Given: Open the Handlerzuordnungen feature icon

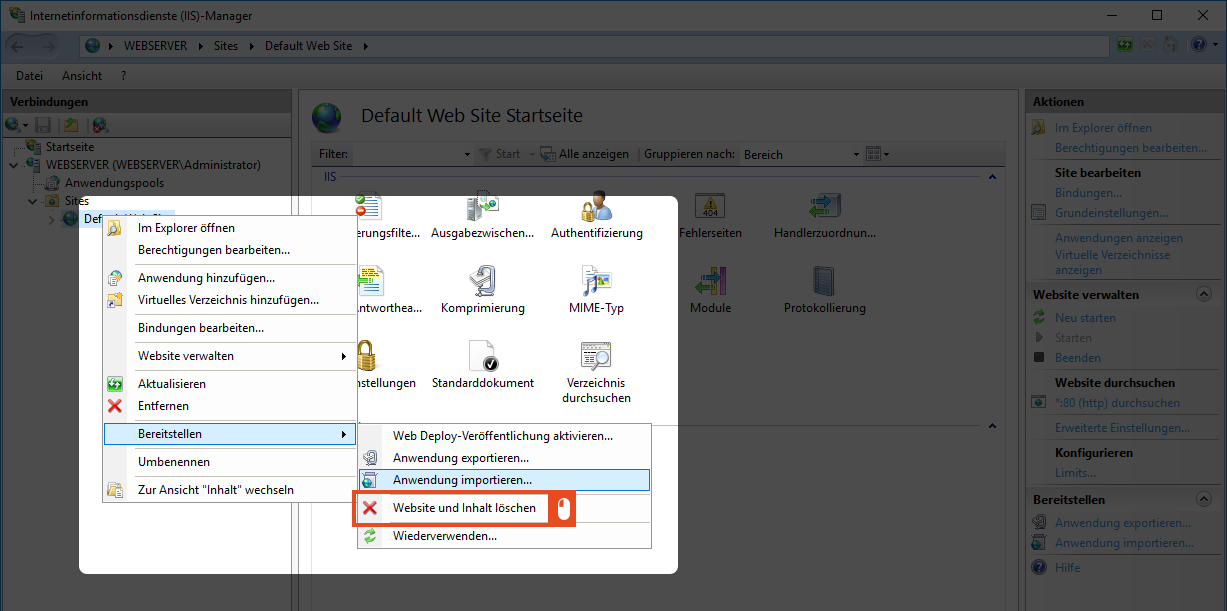Looking at the screenshot, I should point(824,210).
